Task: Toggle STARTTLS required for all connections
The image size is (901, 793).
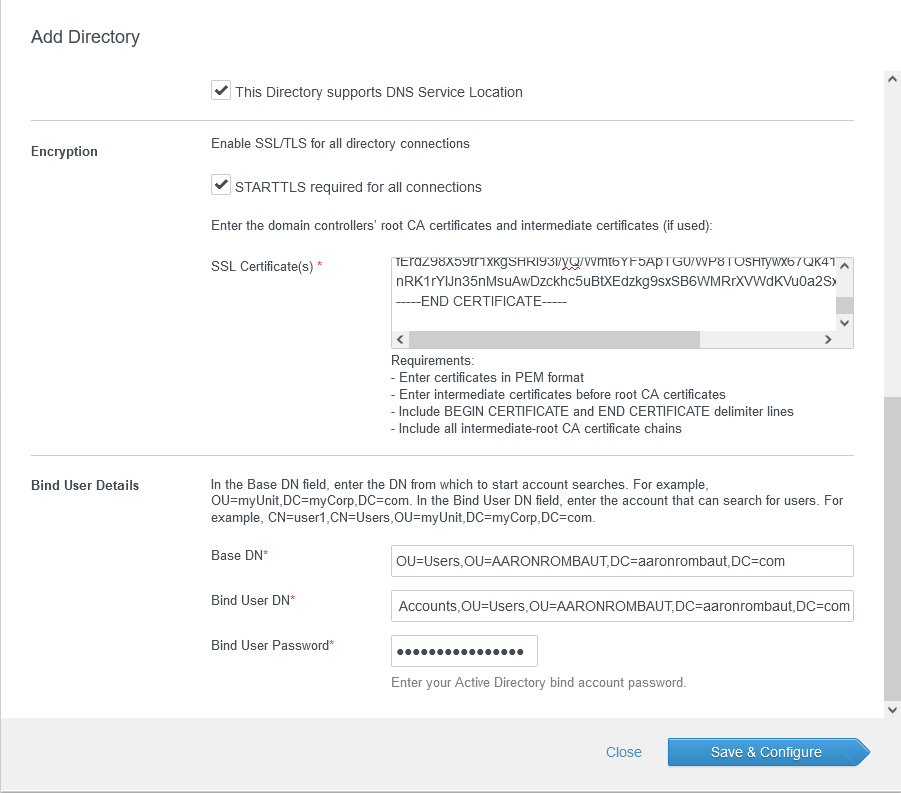Action: (221, 186)
